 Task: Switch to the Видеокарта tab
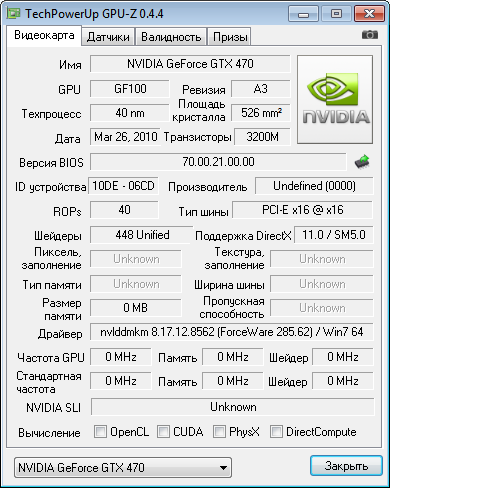44,35
